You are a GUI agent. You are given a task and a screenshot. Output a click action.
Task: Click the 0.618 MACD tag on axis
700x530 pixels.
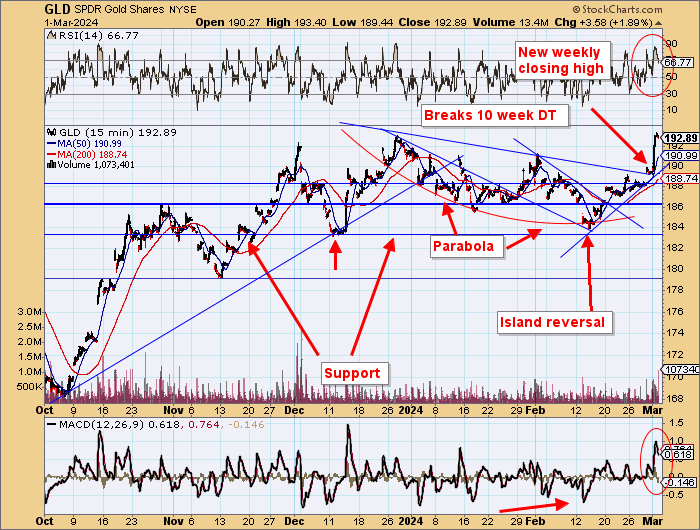click(x=679, y=455)
